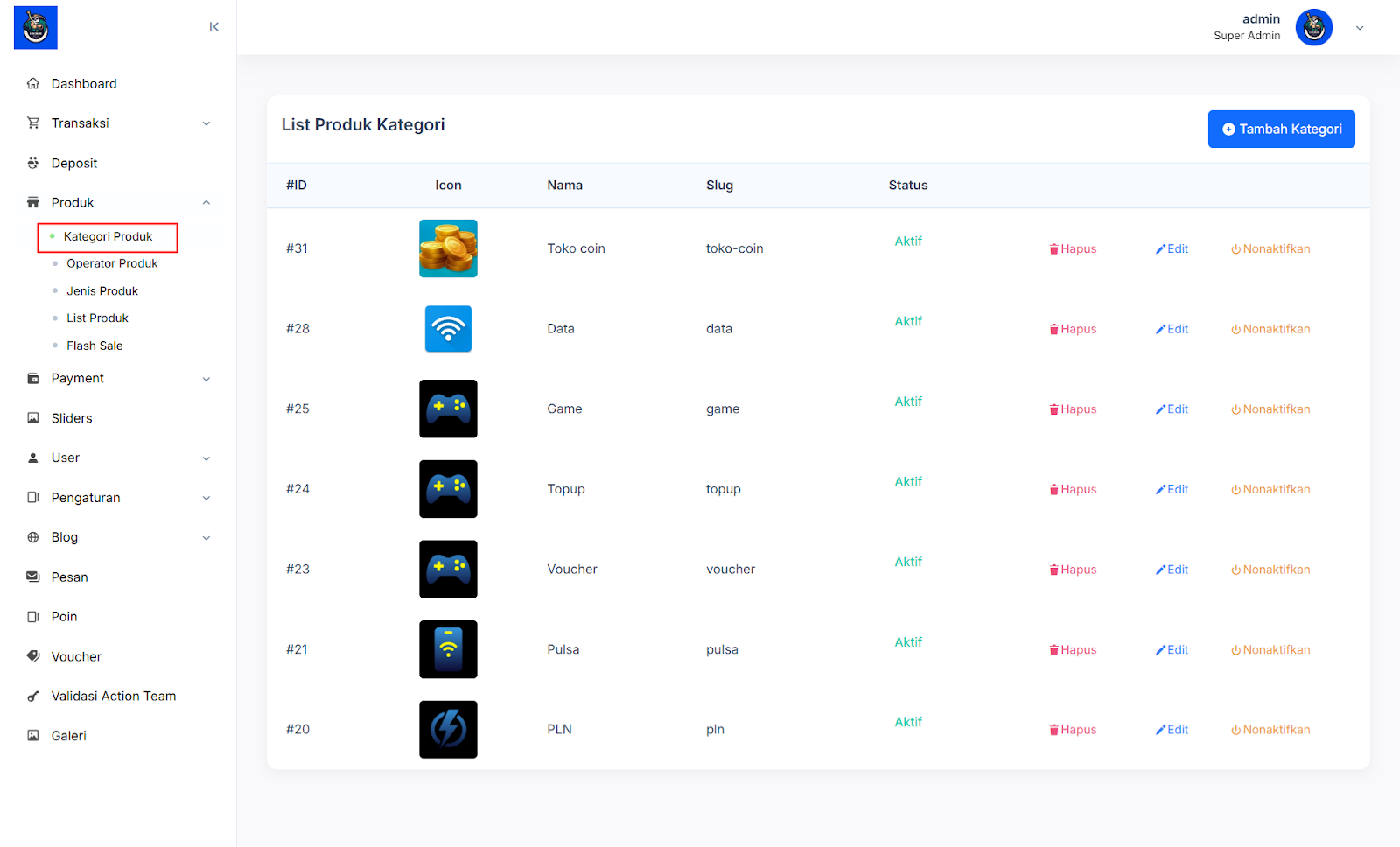Deactivate the Game category with Nonaktifkan

click(1270, 409)
